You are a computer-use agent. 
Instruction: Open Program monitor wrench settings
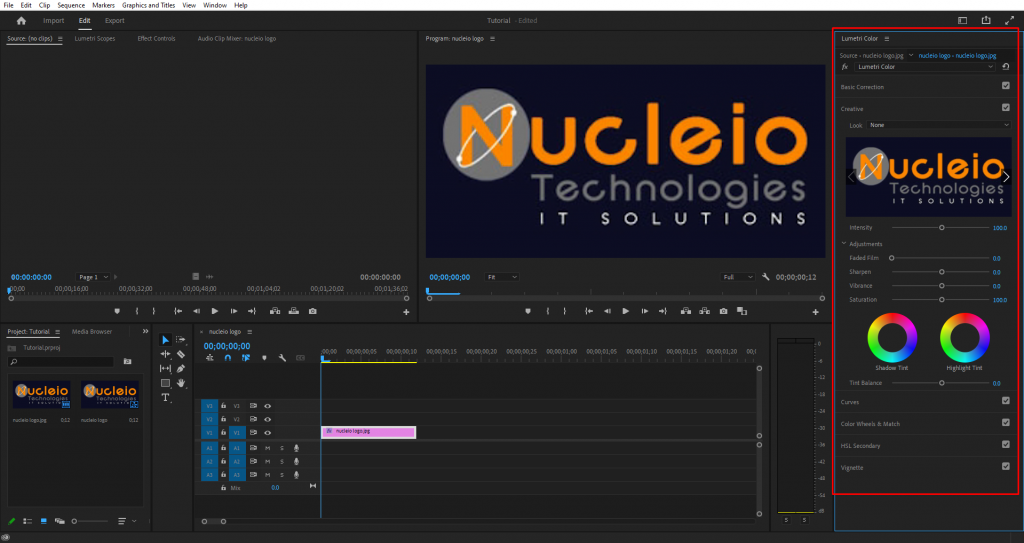[x=765, y=277]
